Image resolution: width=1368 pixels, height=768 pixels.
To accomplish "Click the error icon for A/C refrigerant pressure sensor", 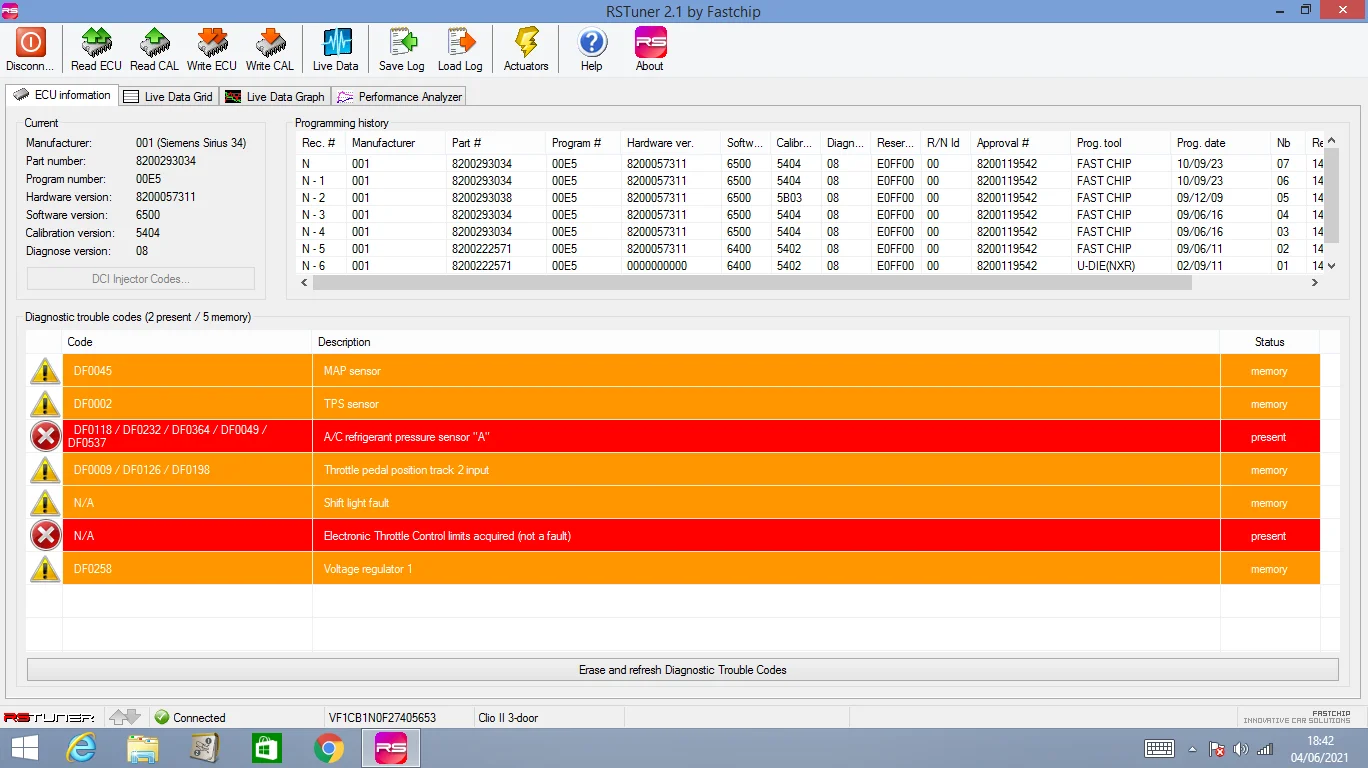I will (x=45, y=437).
